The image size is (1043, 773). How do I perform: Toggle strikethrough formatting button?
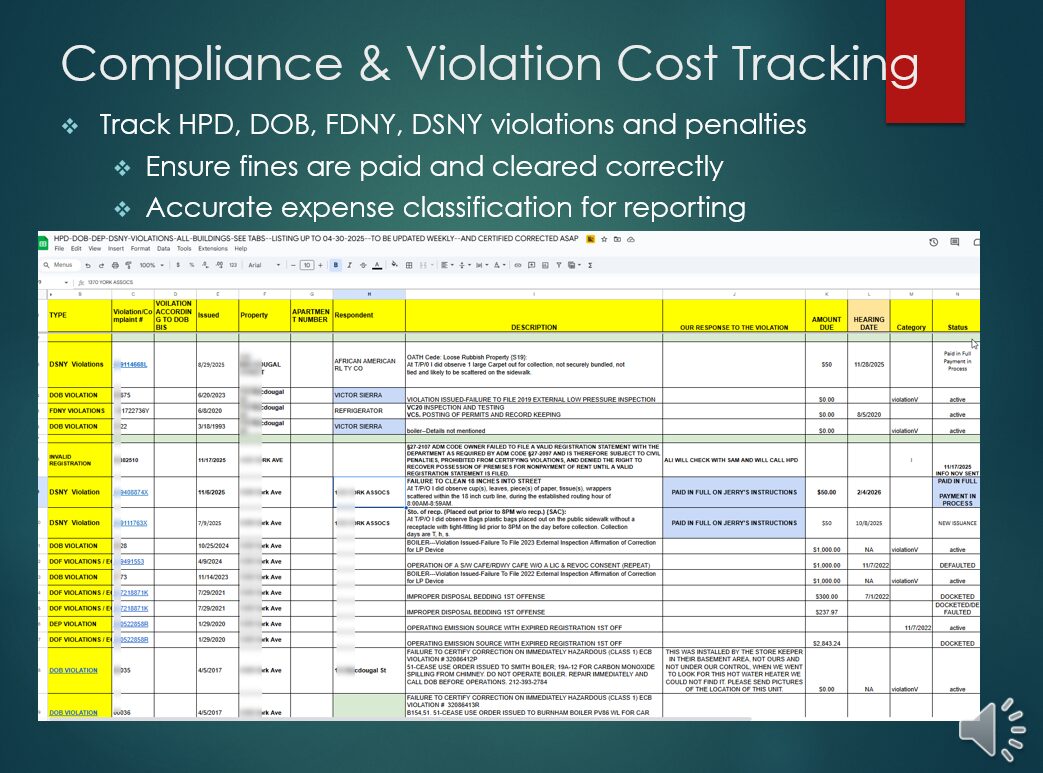[x=362, y=265]
